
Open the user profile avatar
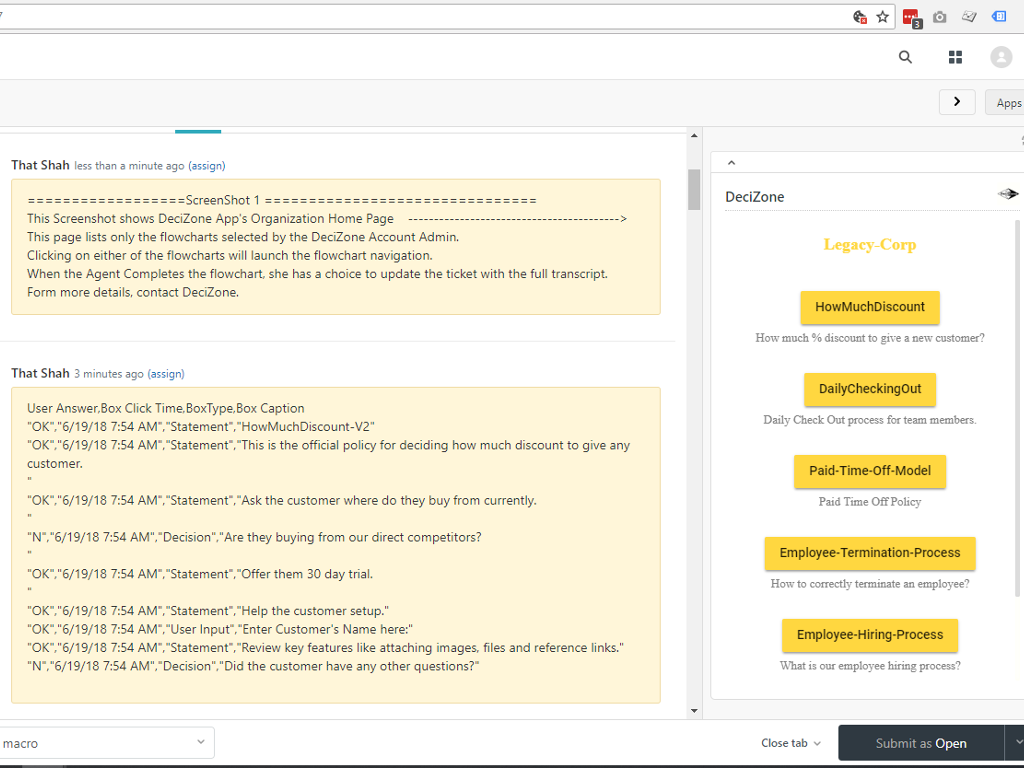(1001, 57)
